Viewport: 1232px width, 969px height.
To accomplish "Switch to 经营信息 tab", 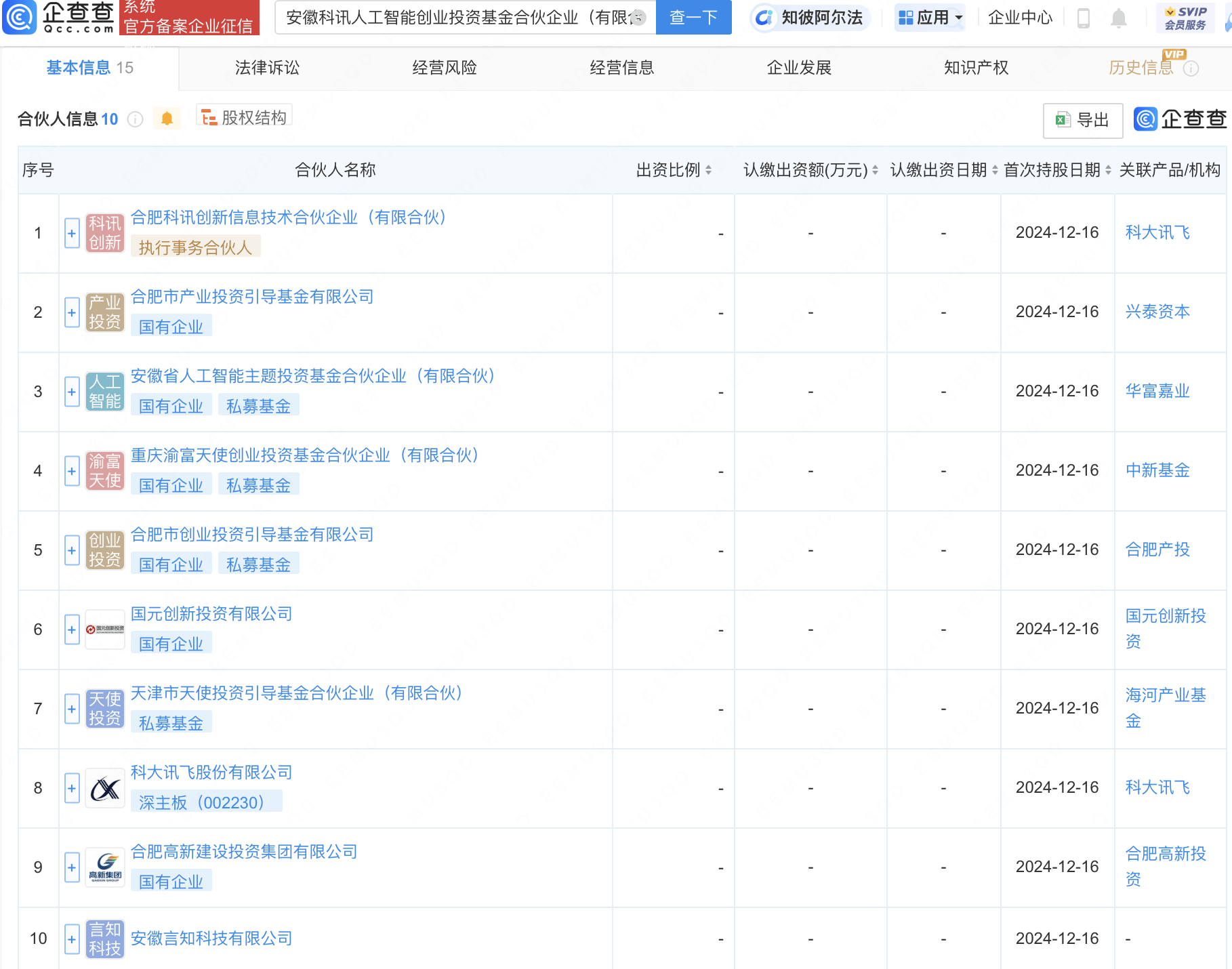I will point(622,68).
